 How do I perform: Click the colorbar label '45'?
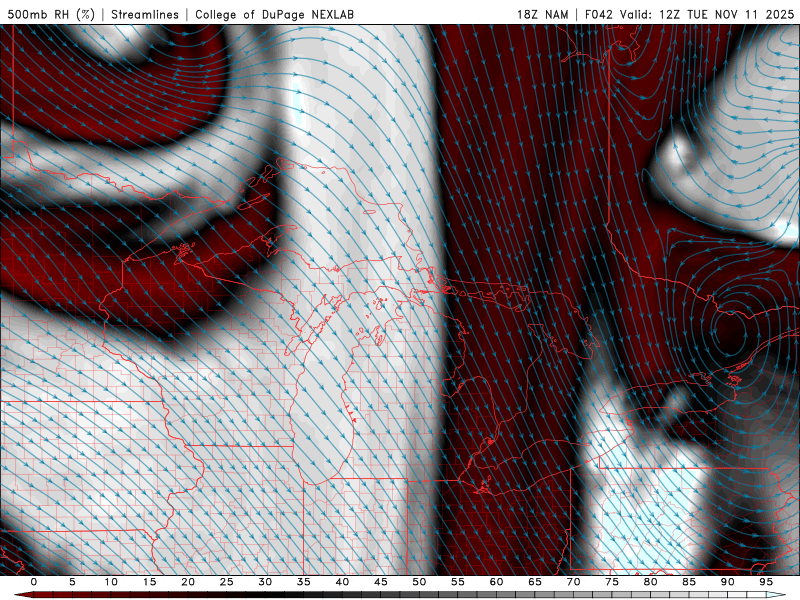tap(381, 582)
